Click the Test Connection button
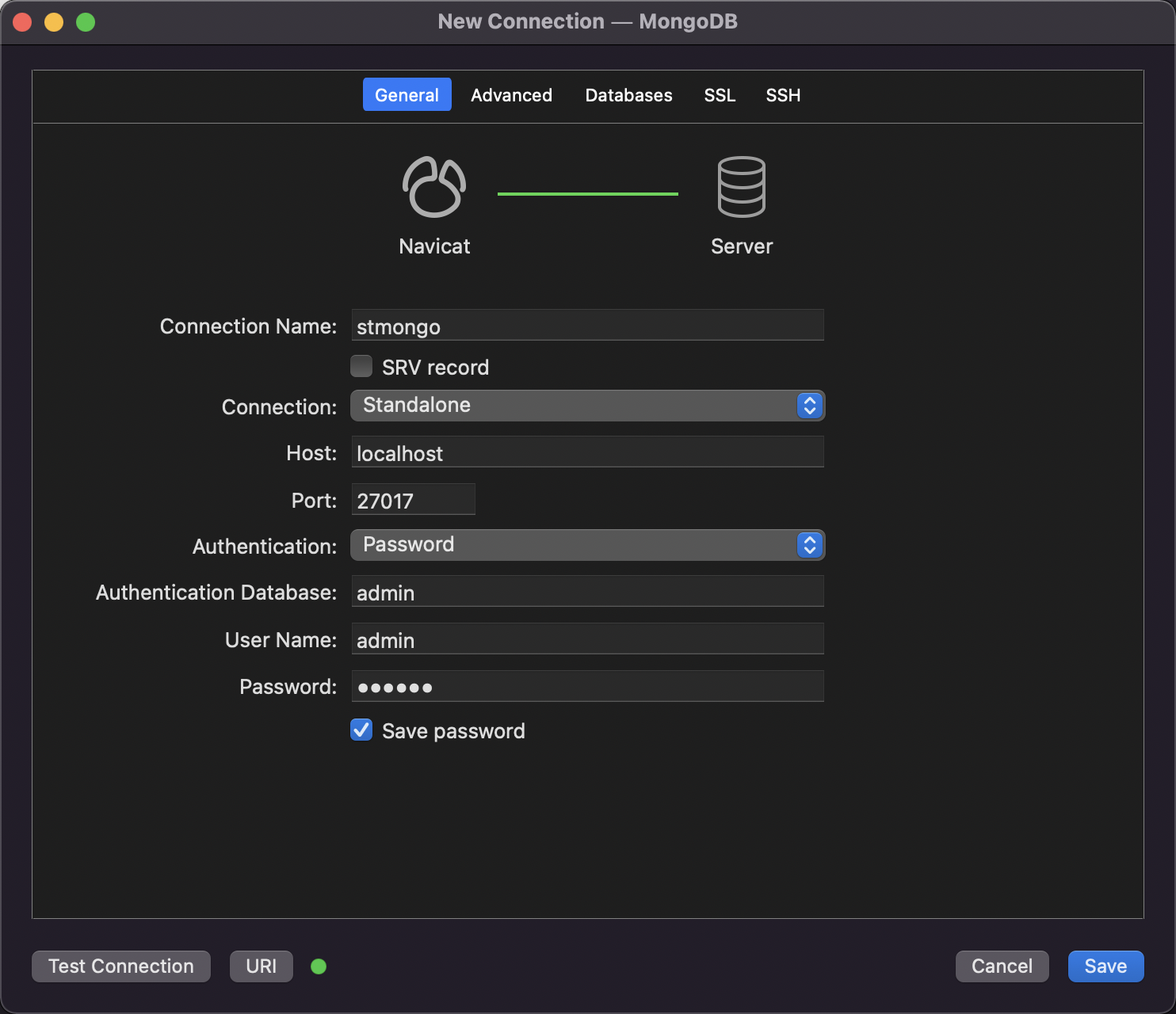Image resolution: width=1176 pixels, height=1014 pixels. [x=121, y=966]
